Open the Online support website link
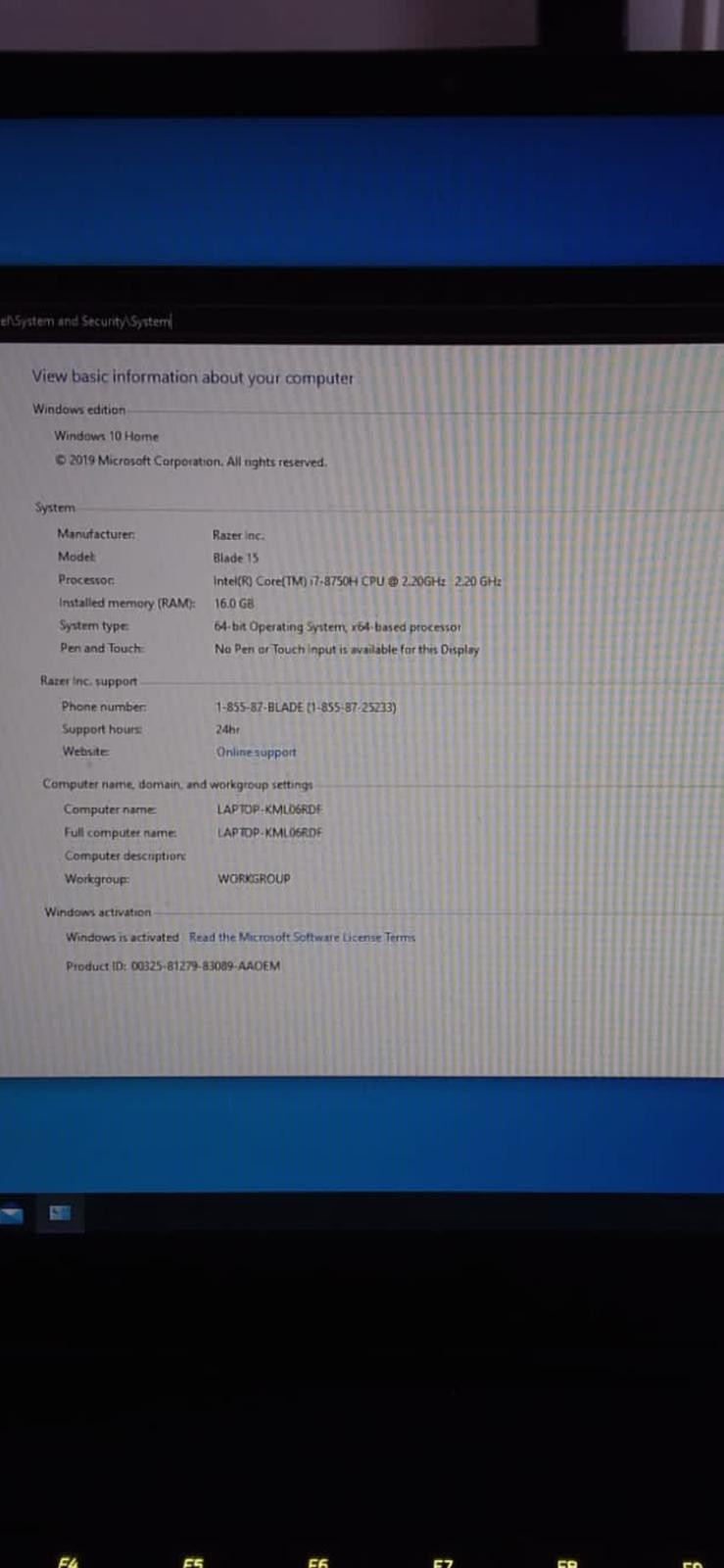724x1568 pixels. 256,753
